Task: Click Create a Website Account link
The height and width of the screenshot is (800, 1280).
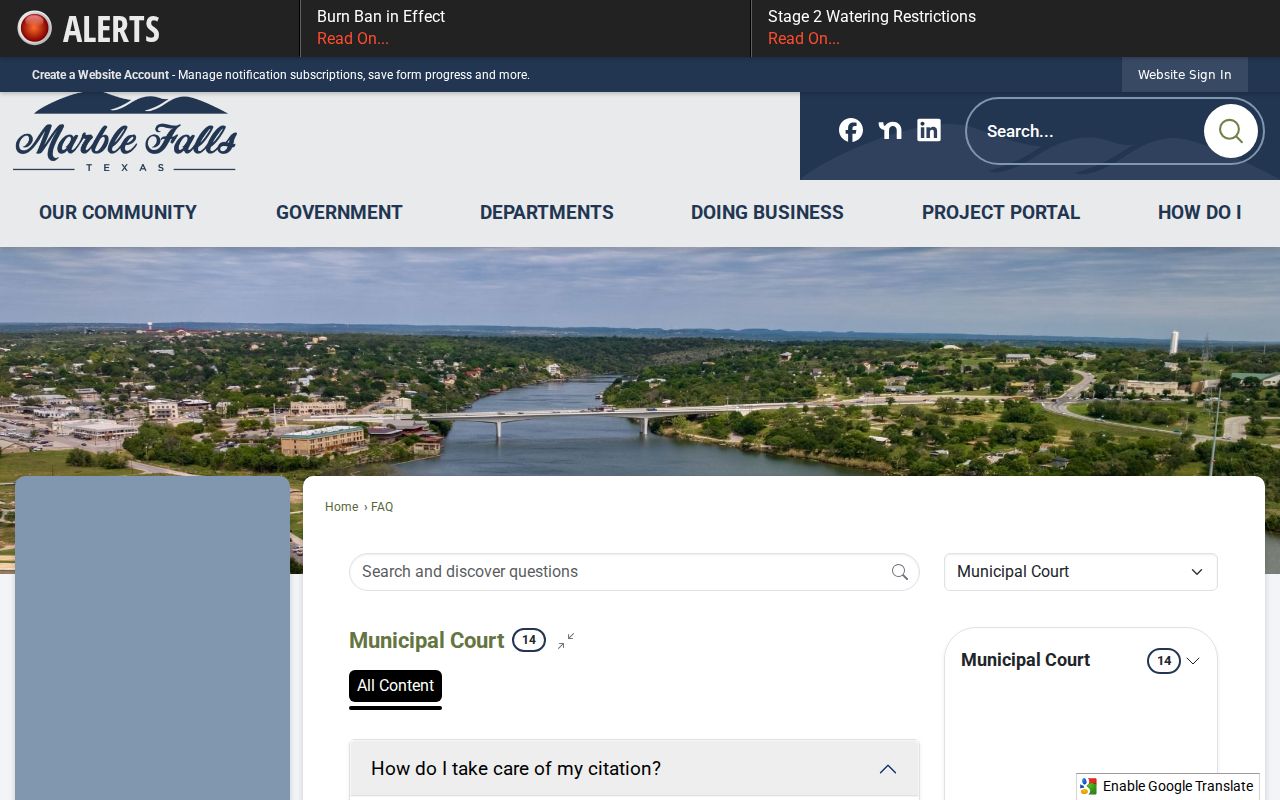Action: [100, 75]
